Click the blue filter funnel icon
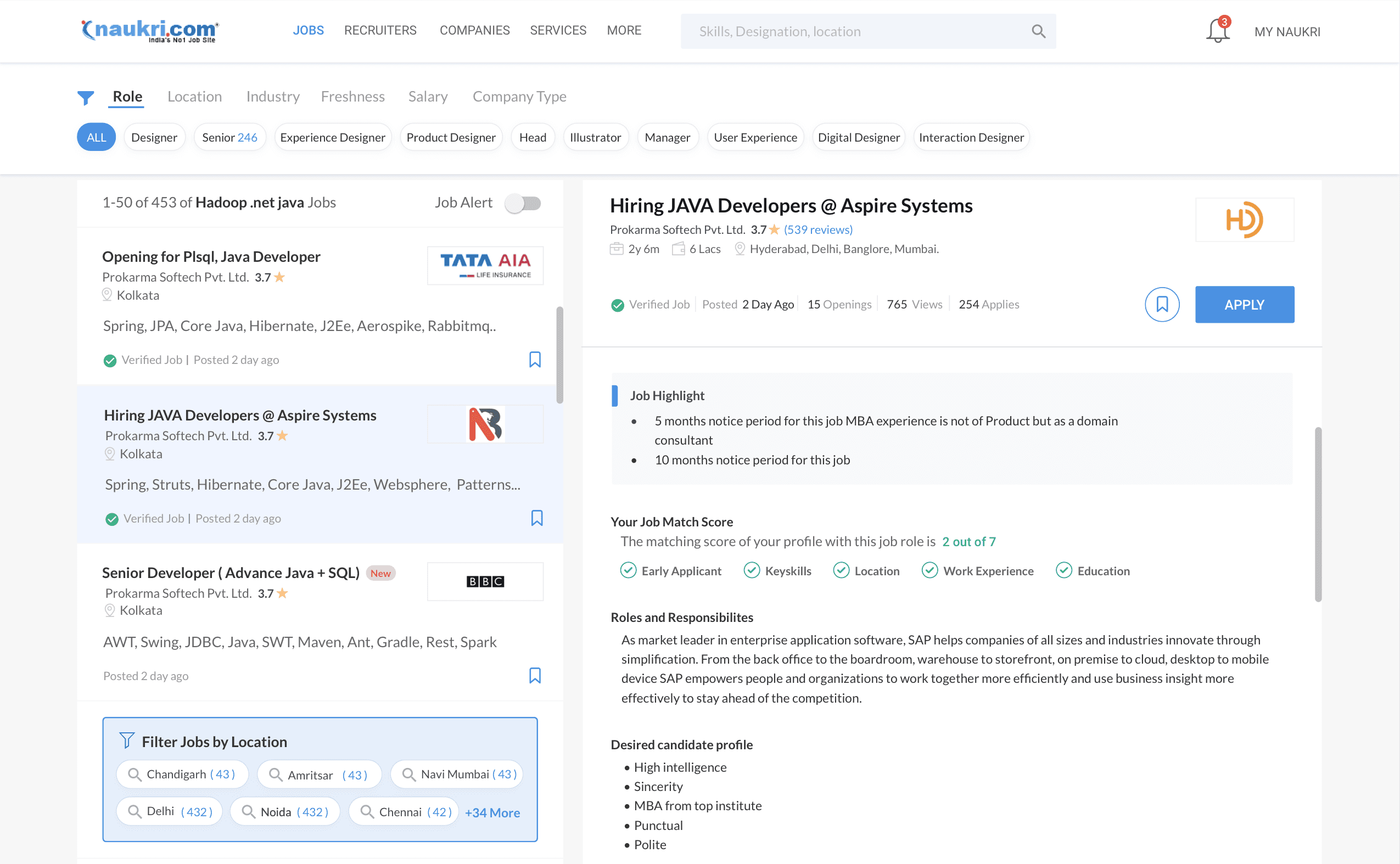 pyautogui.click(x=86, y=98)
